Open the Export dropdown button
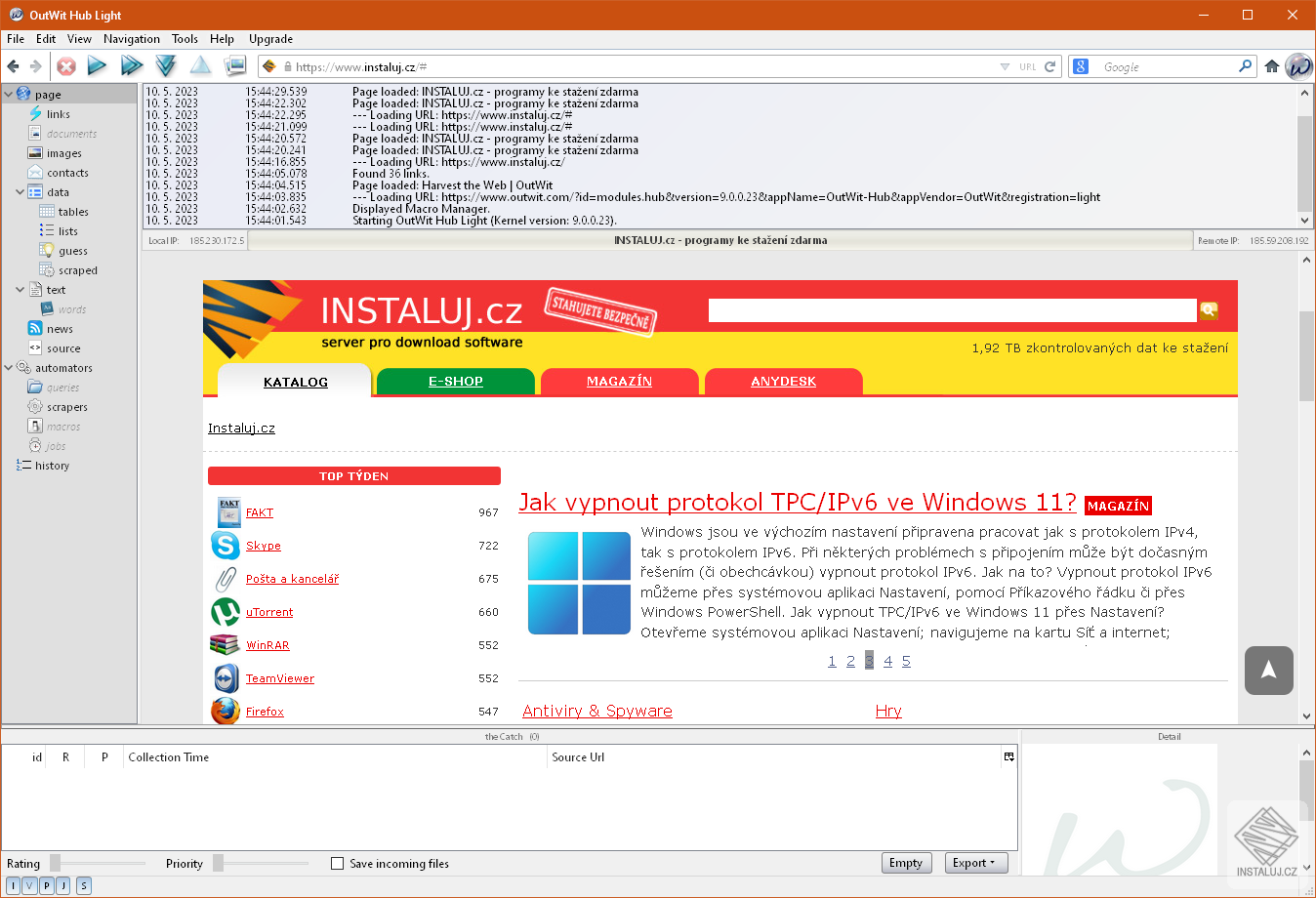1316x898 pixels. click(x=976, y=863)
